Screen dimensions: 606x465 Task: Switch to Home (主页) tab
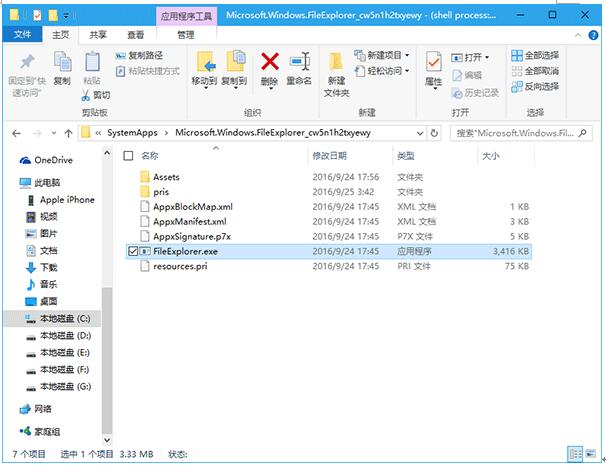(x=61, y=35)
